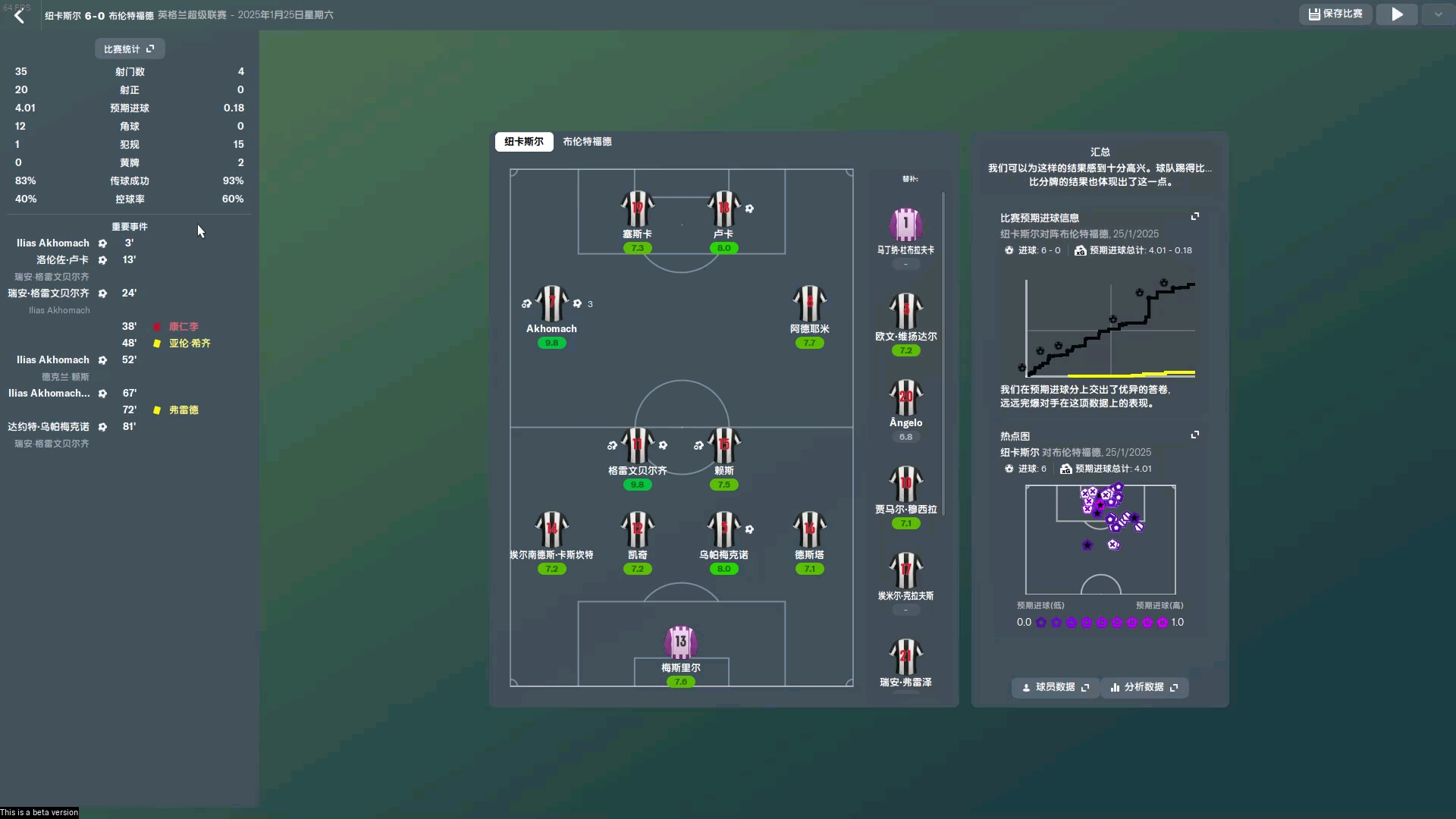Expand 比赛预期进球信息 panel icon

(x=1195, y=217)
